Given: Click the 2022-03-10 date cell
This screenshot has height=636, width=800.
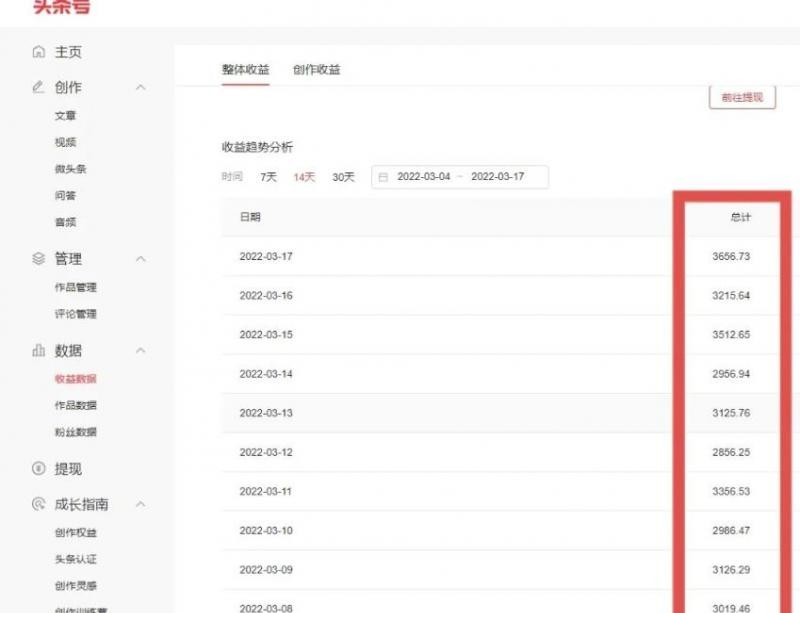Looking at the screenshot, I should 266,530.
